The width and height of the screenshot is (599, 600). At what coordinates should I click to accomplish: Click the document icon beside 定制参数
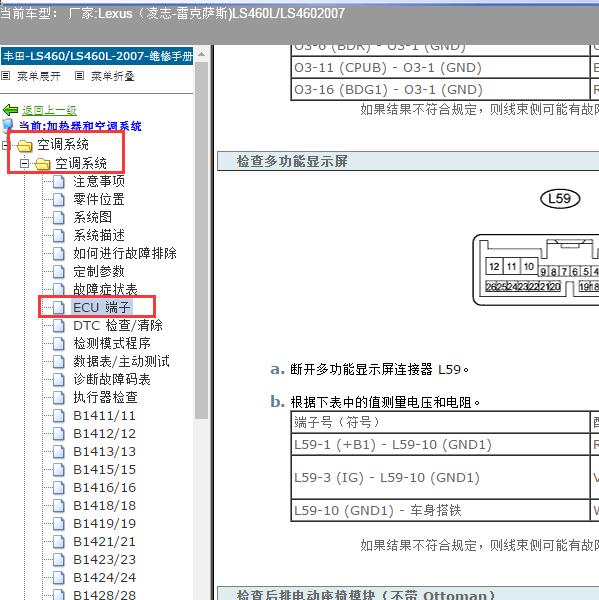tap(59, 272)
